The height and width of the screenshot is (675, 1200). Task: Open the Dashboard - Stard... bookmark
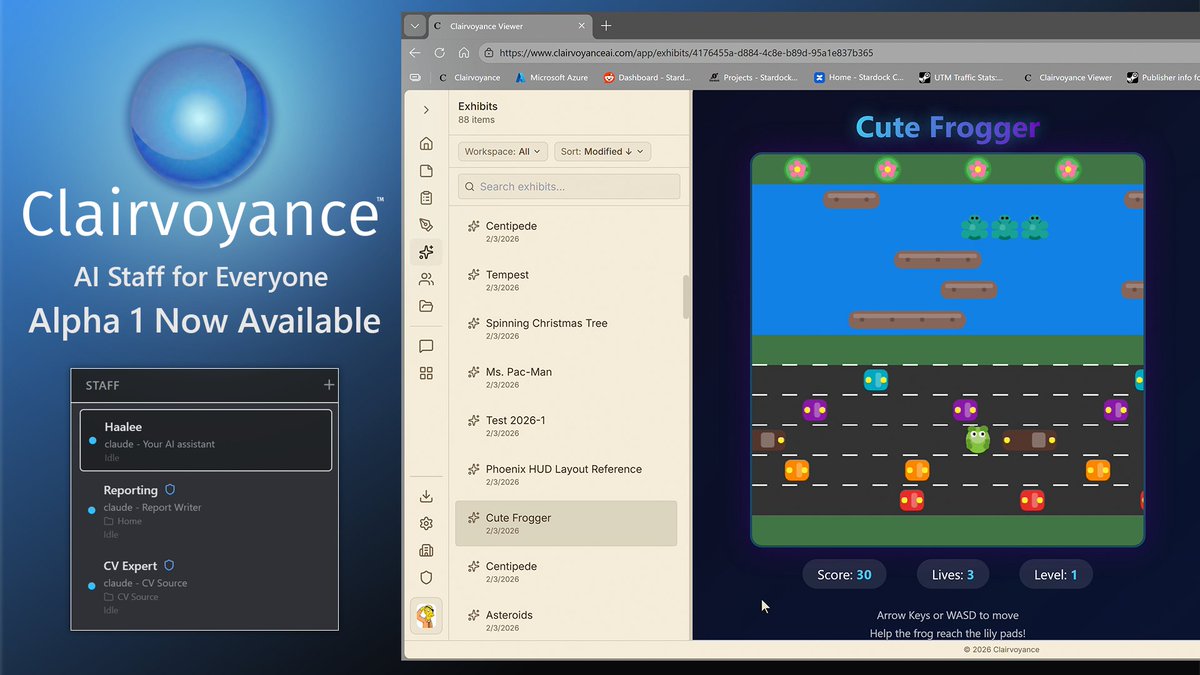pos(646,77)
